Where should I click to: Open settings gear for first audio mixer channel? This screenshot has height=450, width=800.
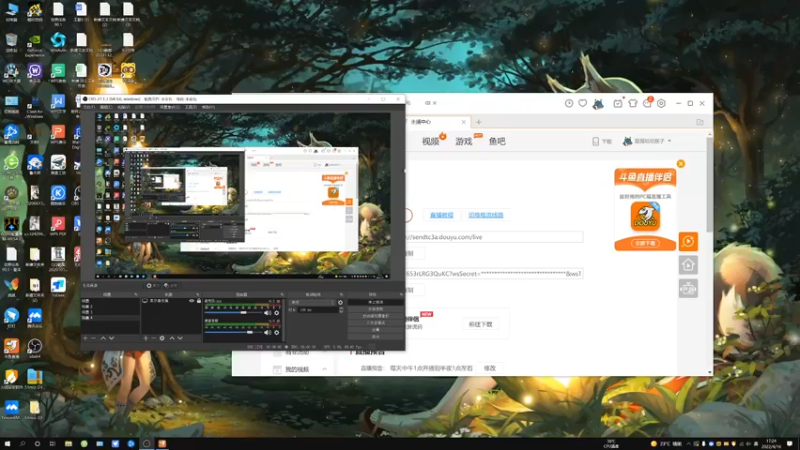[277, 313]
